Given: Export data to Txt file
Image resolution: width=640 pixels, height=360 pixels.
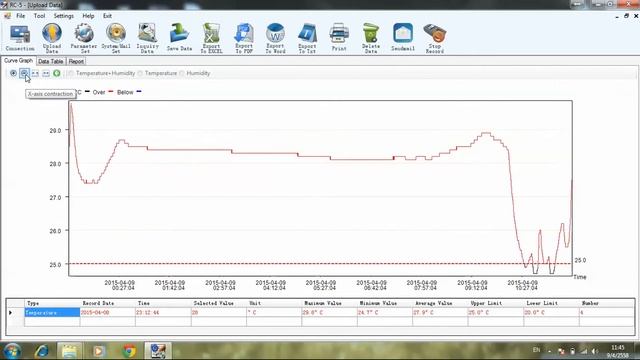Looking at the screenshot, I should [307, 38].
